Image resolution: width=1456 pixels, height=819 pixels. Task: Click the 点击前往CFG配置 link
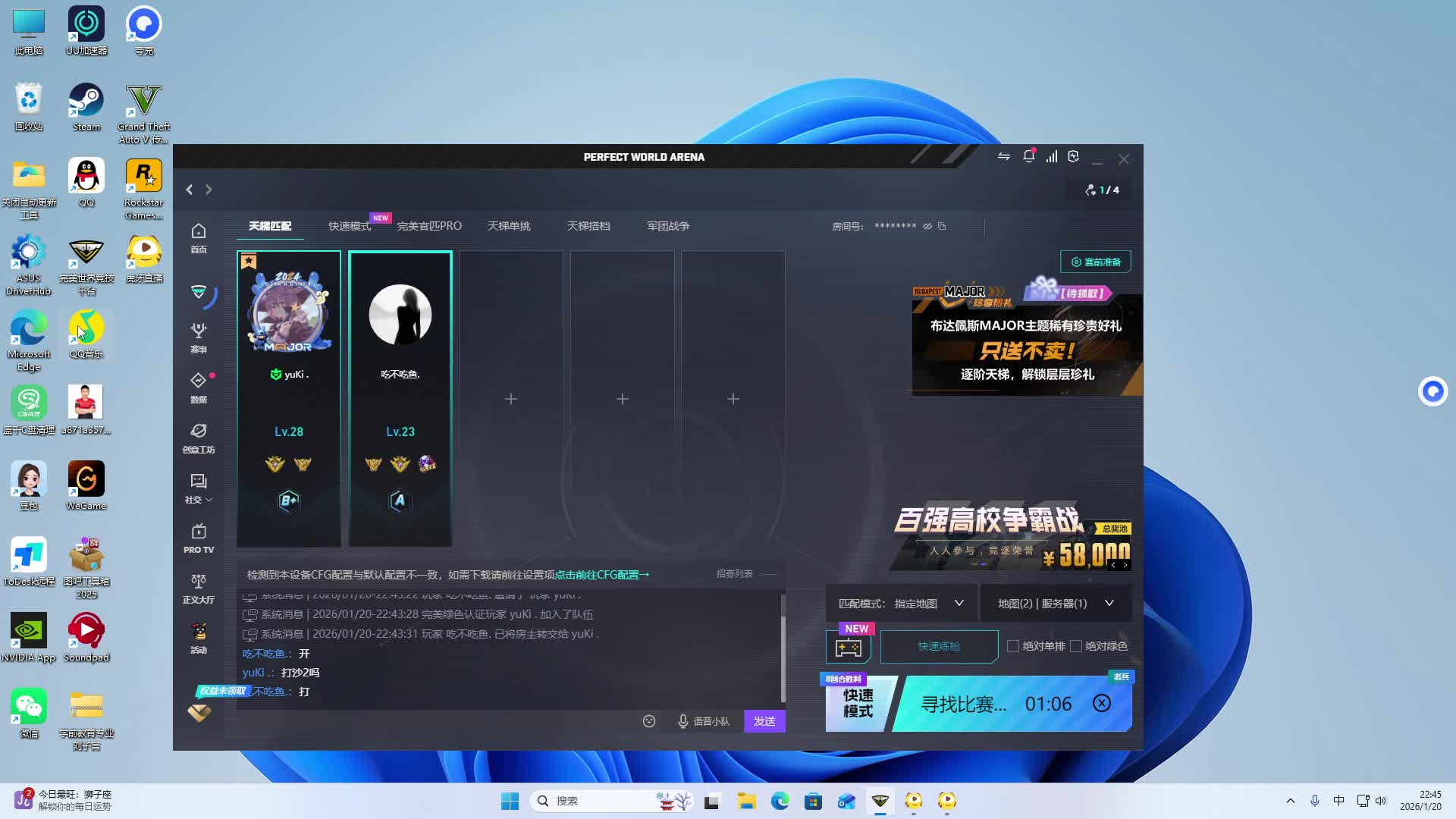602,575
